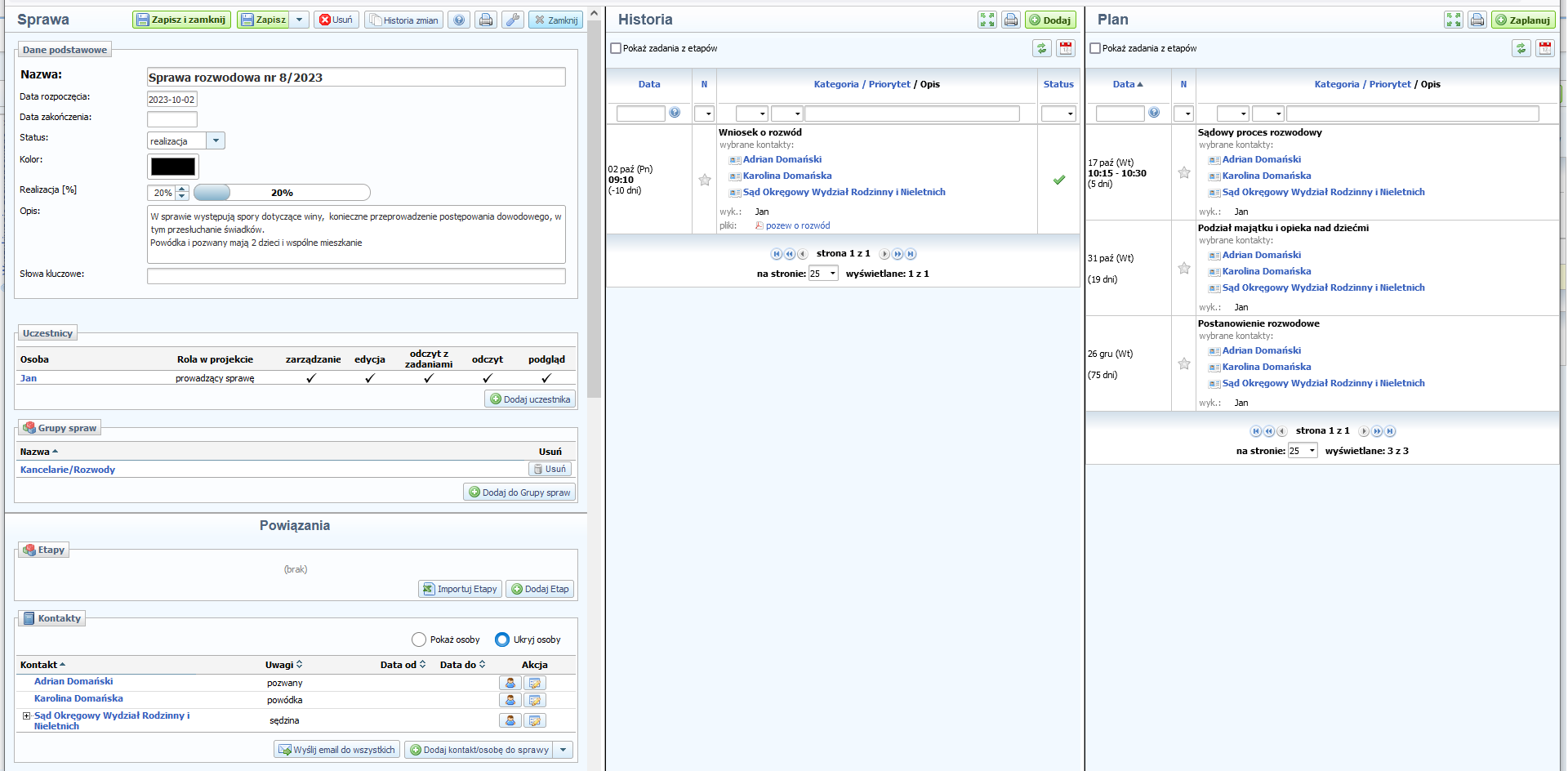Click the Zapisz i zamknij button
The height and width of the screenshot is (771, 1568).
pyautogui.click(x=181, y=20)
